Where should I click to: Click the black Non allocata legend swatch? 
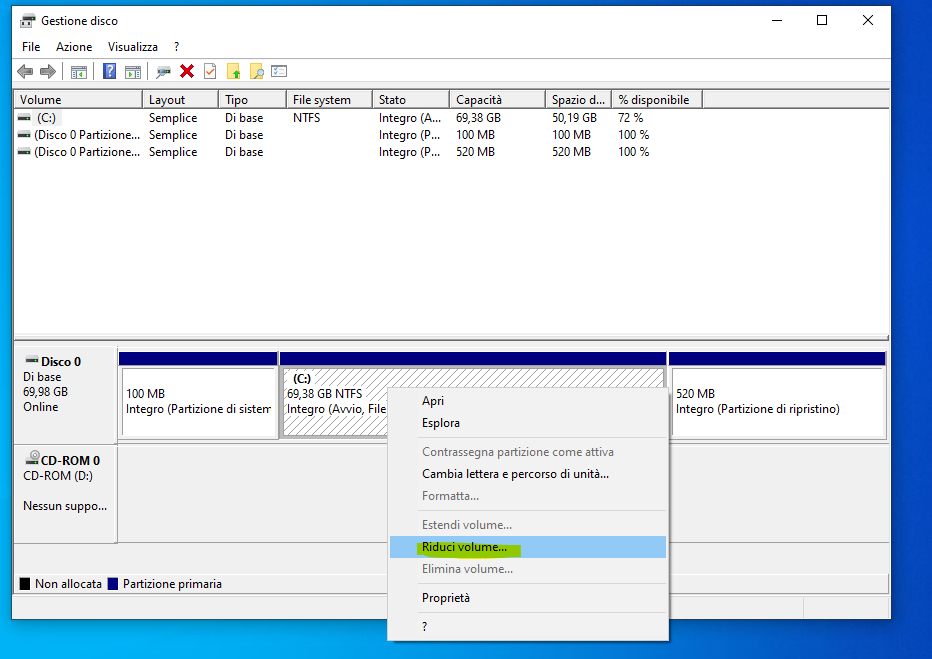coord(25,584)
